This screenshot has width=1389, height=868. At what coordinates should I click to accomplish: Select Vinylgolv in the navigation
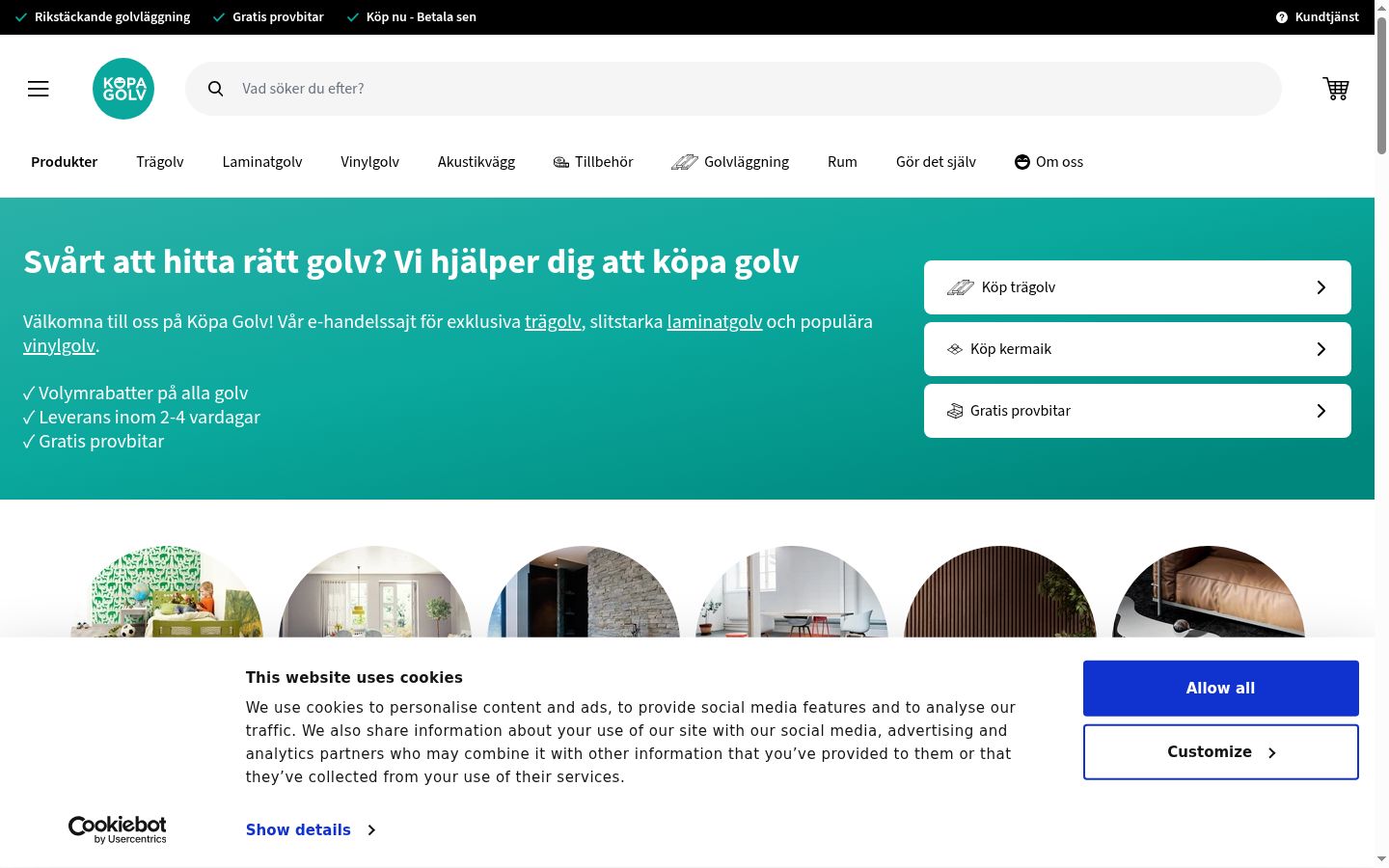point(369,162)
